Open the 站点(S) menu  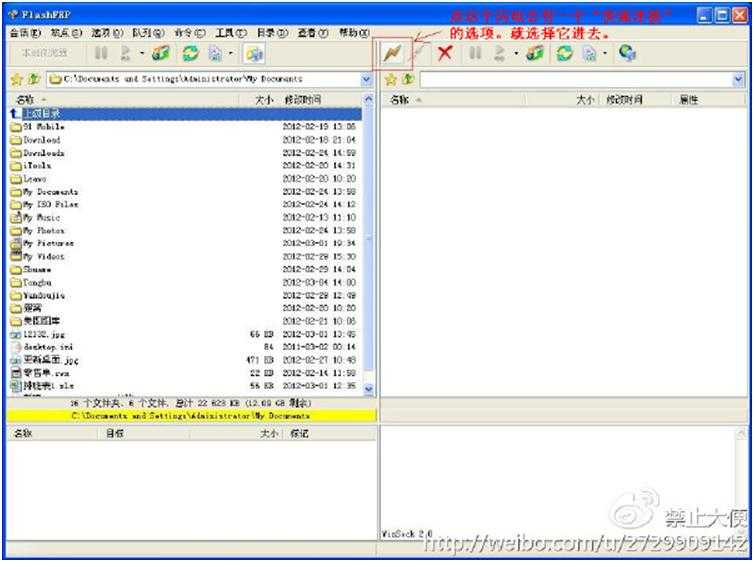click(66, 33)
